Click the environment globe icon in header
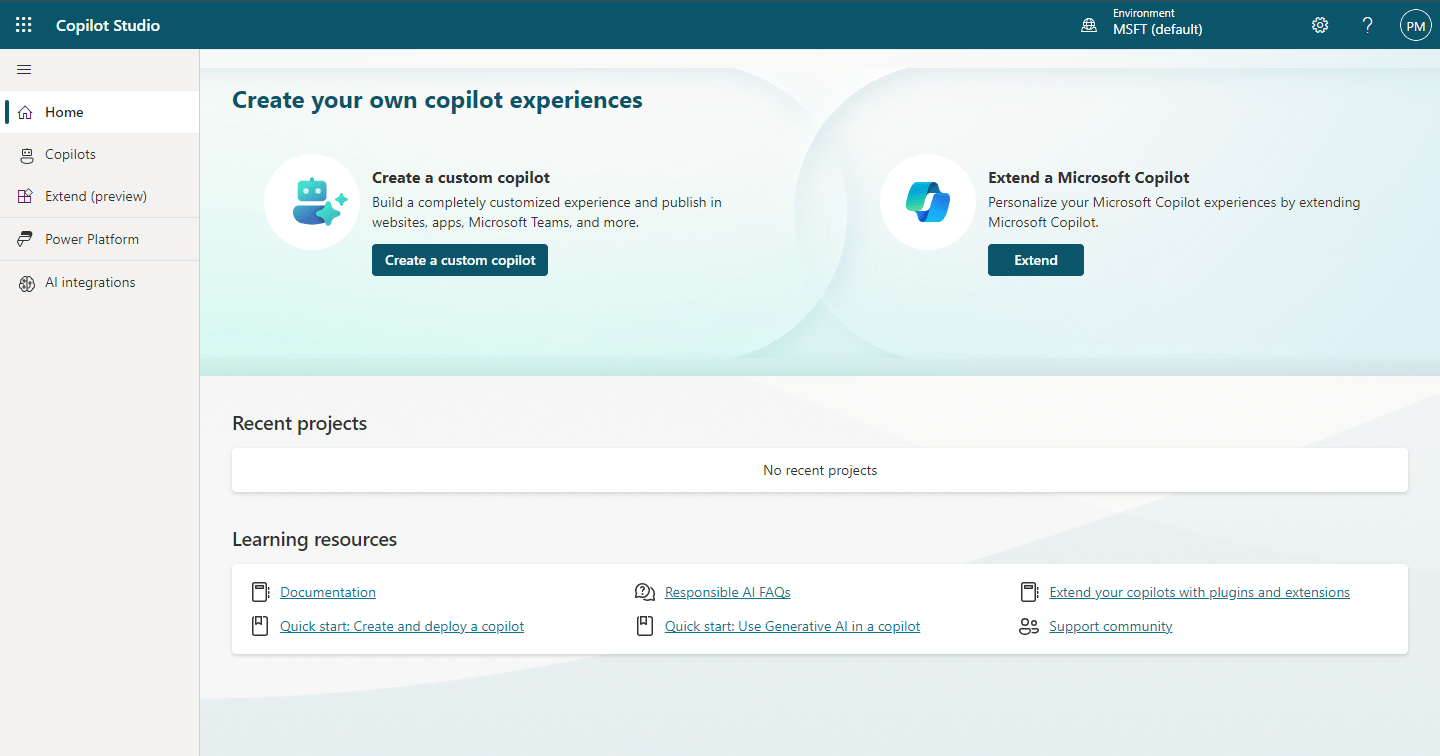1440x756 pixels. click(1089, 25)
